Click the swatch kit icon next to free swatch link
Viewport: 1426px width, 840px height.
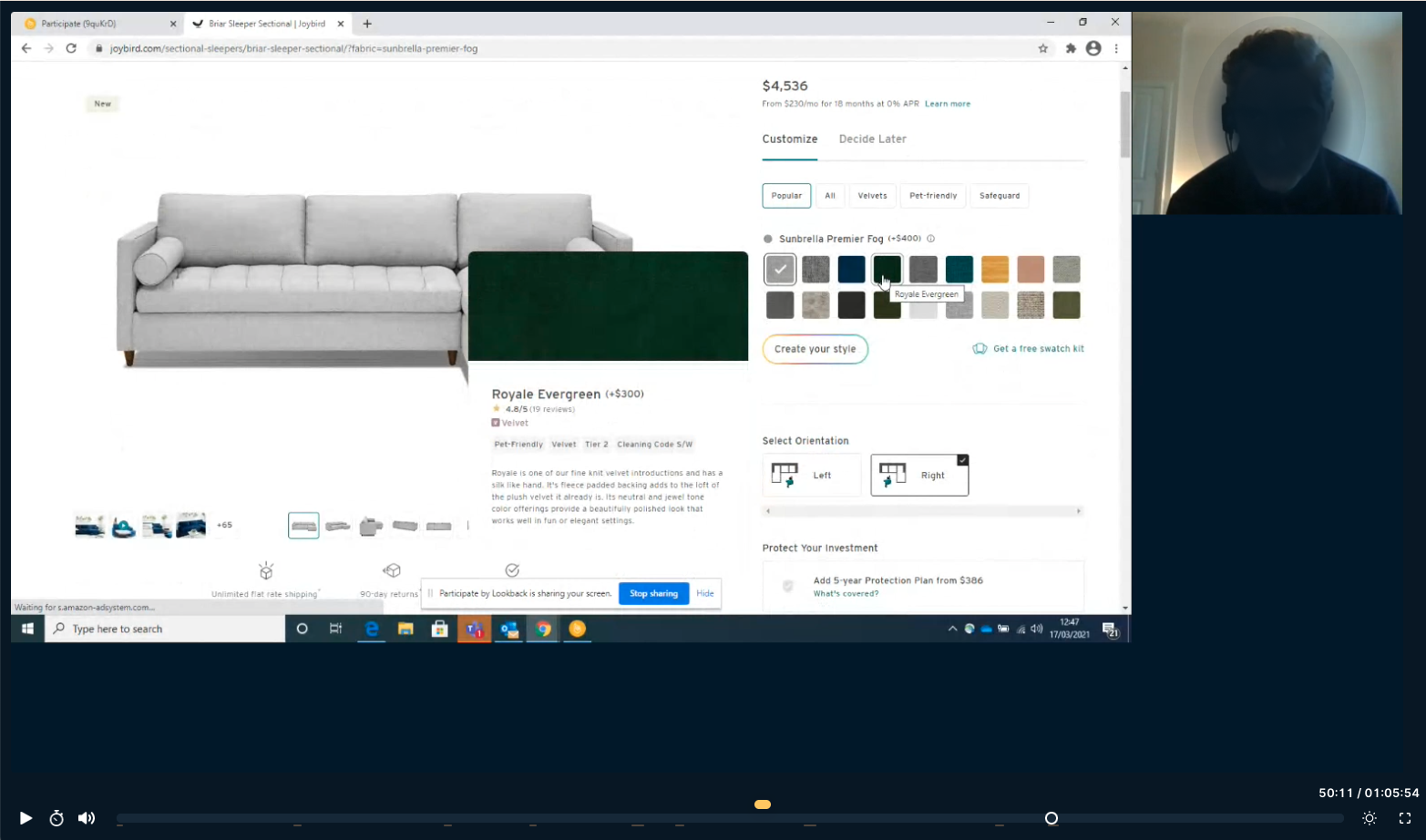click(980, 348)
